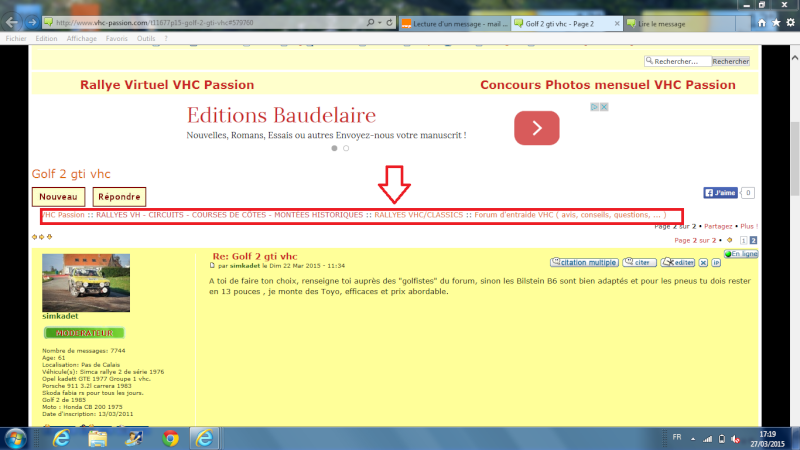This screenshot has width=800, height=450.
Task: Open the Outils menu
Action: tap(146, 38)
